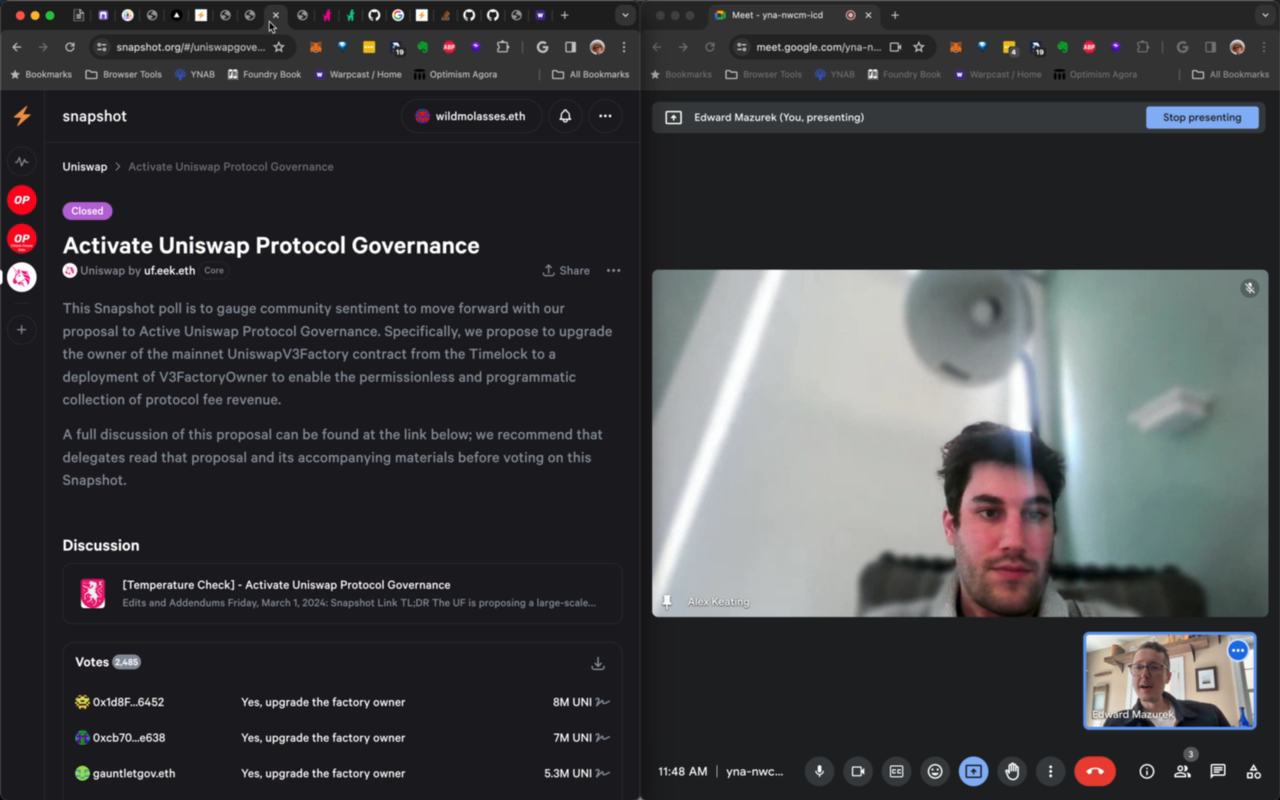The width and height of the screenshot is (1280, 800).
Task: Open wildmolasses.eth account button
Action: pos(472,116)
